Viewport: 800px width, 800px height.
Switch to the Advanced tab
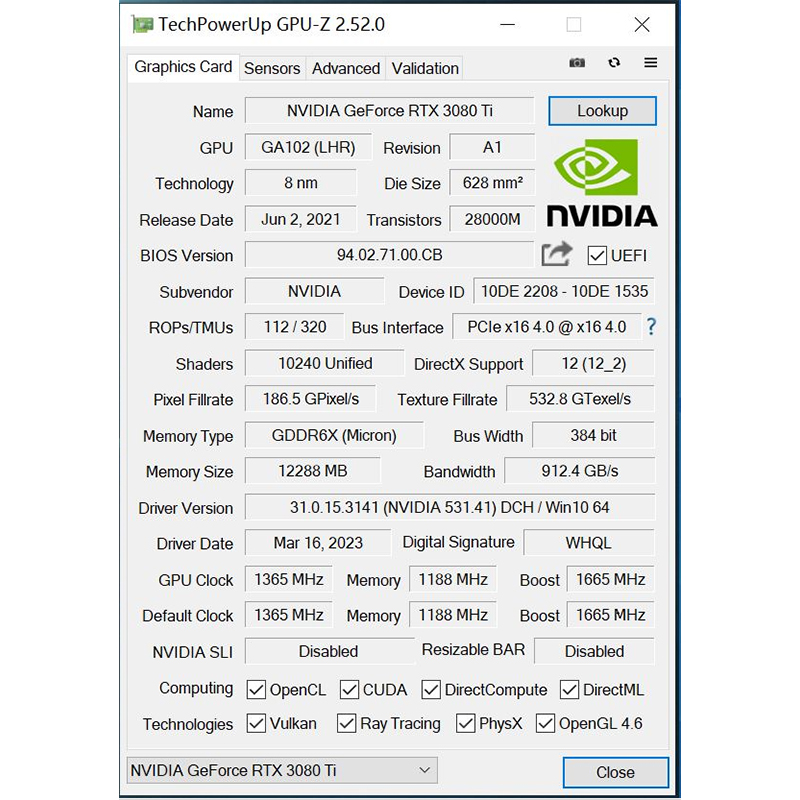346,68
